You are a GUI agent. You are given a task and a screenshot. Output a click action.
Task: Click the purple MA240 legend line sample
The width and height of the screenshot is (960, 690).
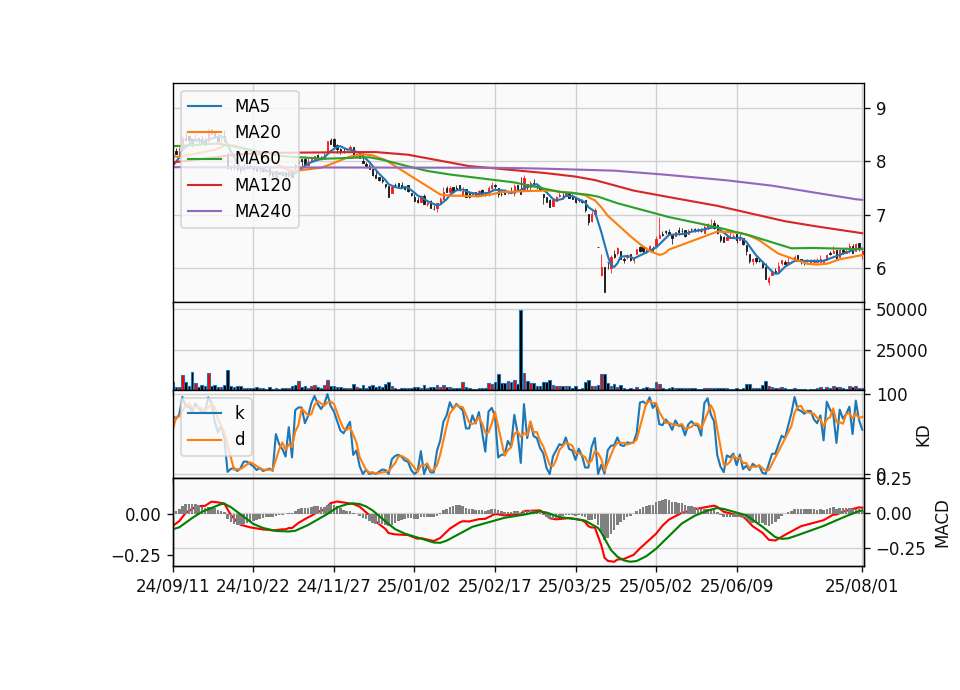coord(204,211)
